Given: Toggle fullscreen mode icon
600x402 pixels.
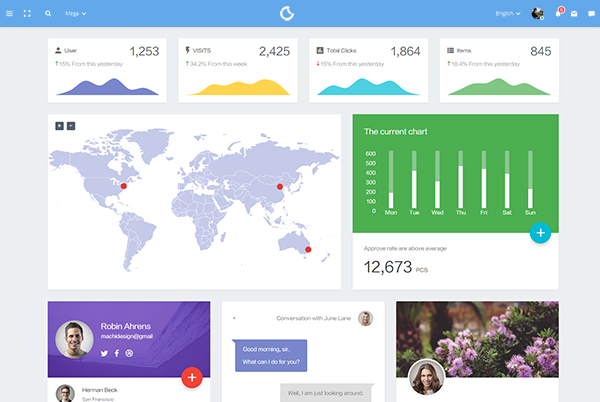Looking at the screenshot, I should click(x=27, y=14).
